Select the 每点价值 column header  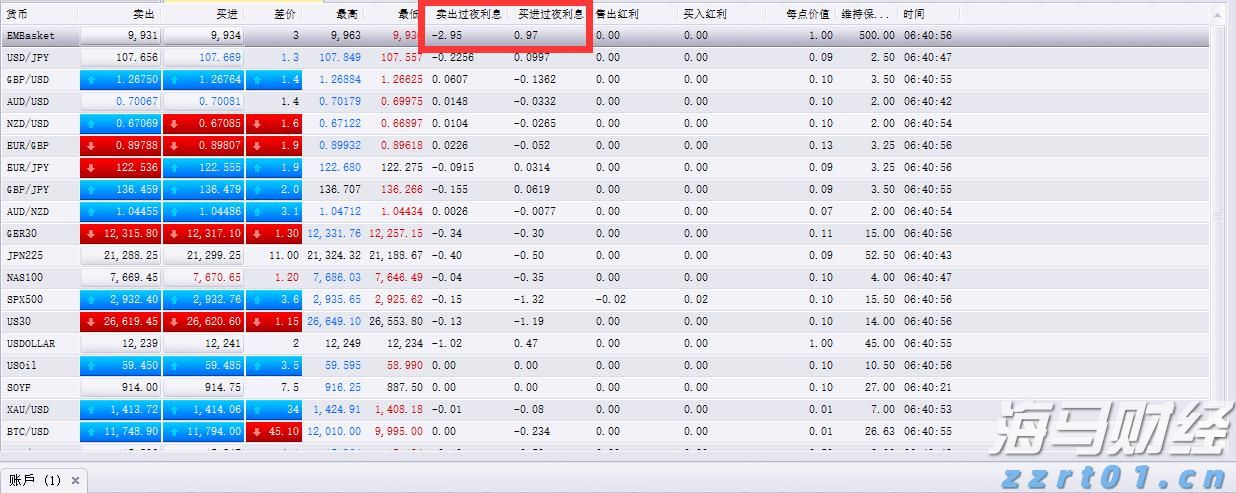coord(810,15)
